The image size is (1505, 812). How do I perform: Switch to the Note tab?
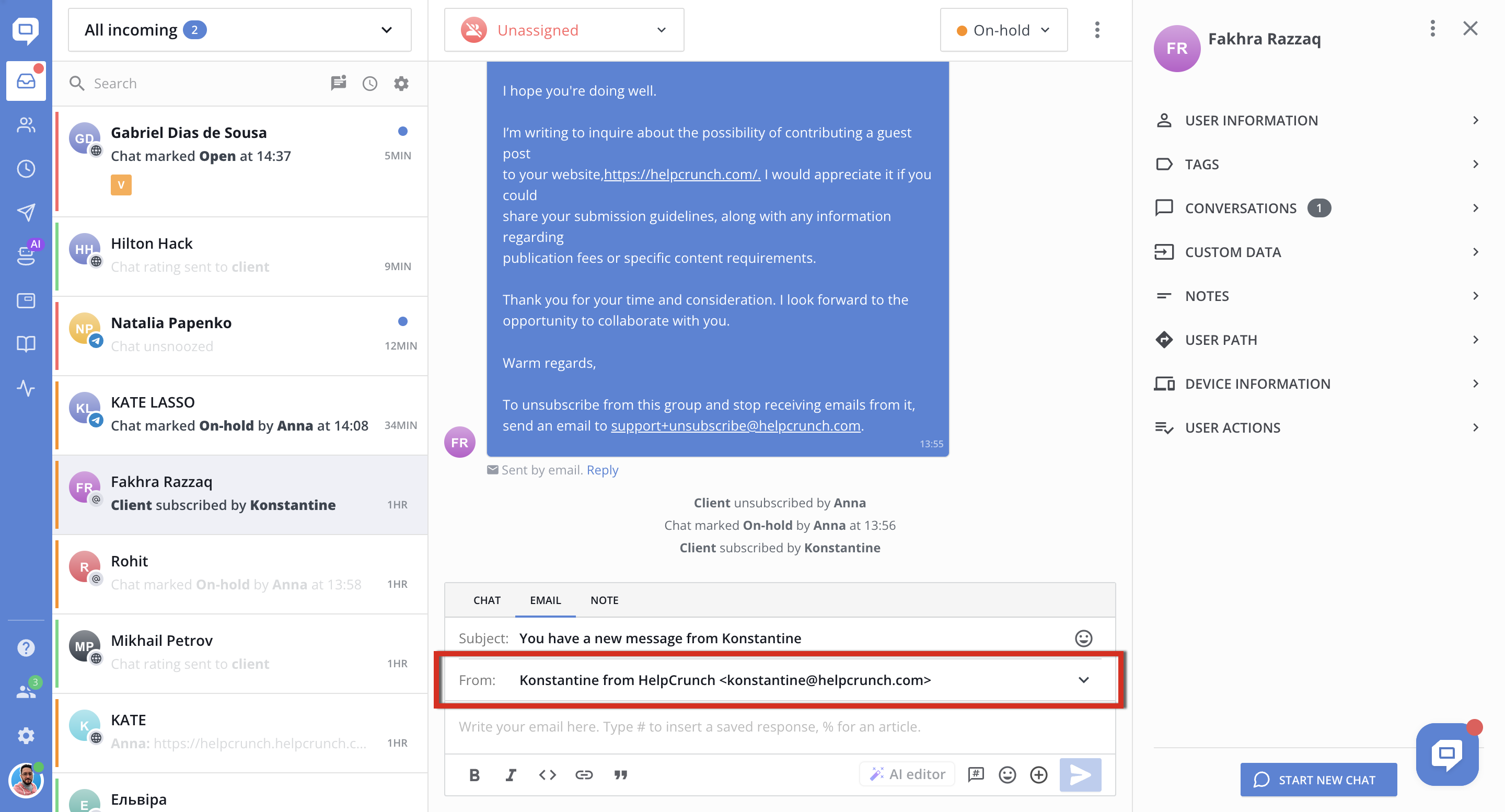(604, 600)
